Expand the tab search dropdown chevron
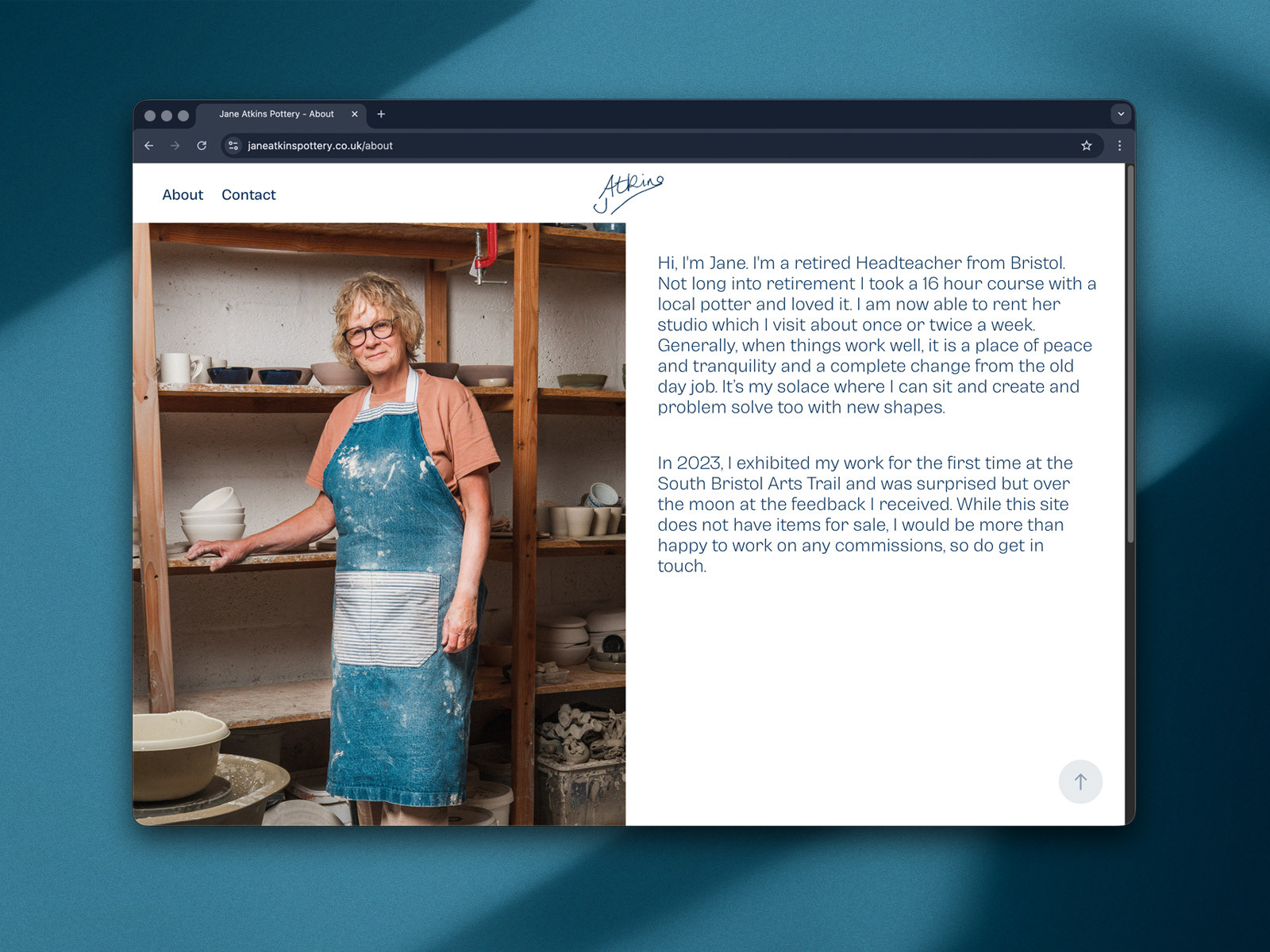 pos(1121,114)
